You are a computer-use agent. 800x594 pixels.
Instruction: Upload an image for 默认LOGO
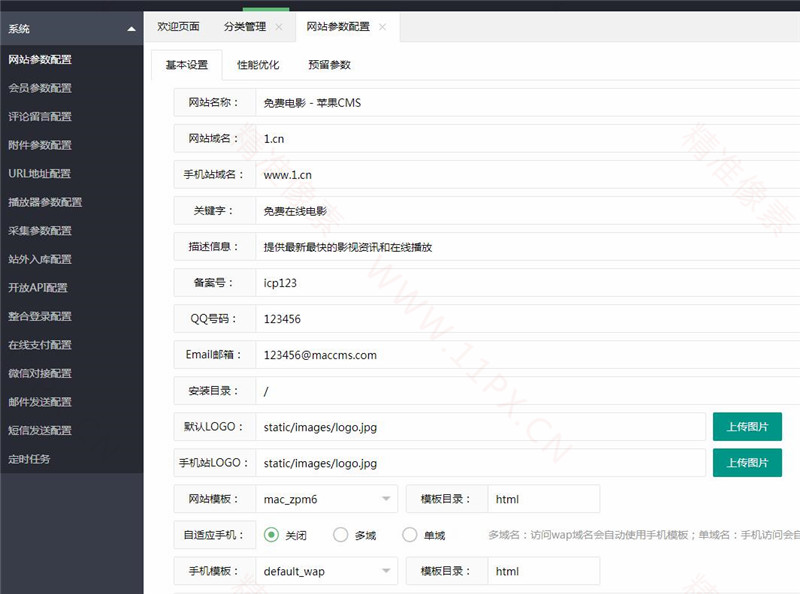(748, 426)
